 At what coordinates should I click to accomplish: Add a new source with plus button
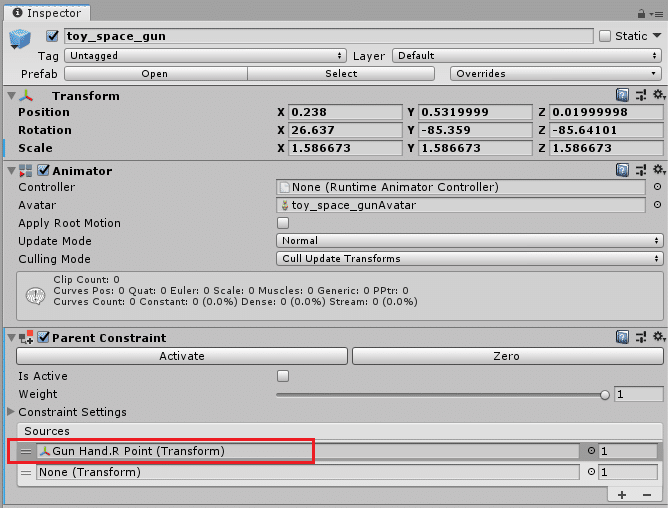pyautogui.click(x=622, y=495)
